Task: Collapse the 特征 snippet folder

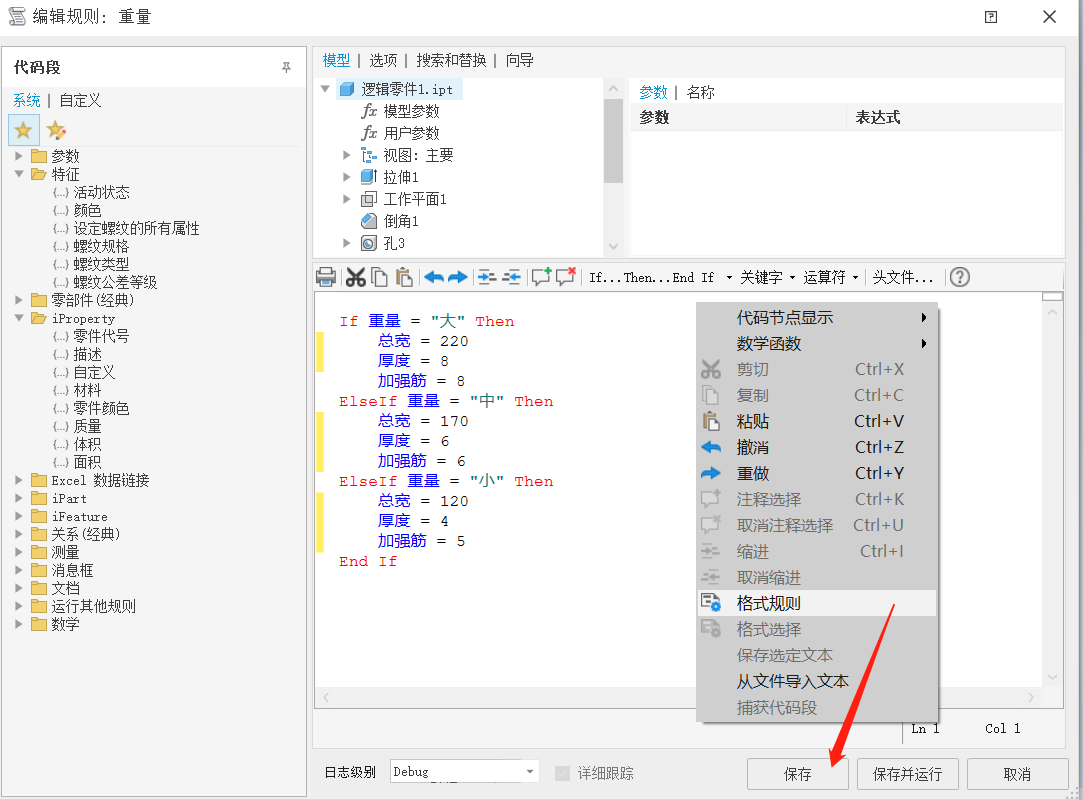Action: click(x=19, y=174)
